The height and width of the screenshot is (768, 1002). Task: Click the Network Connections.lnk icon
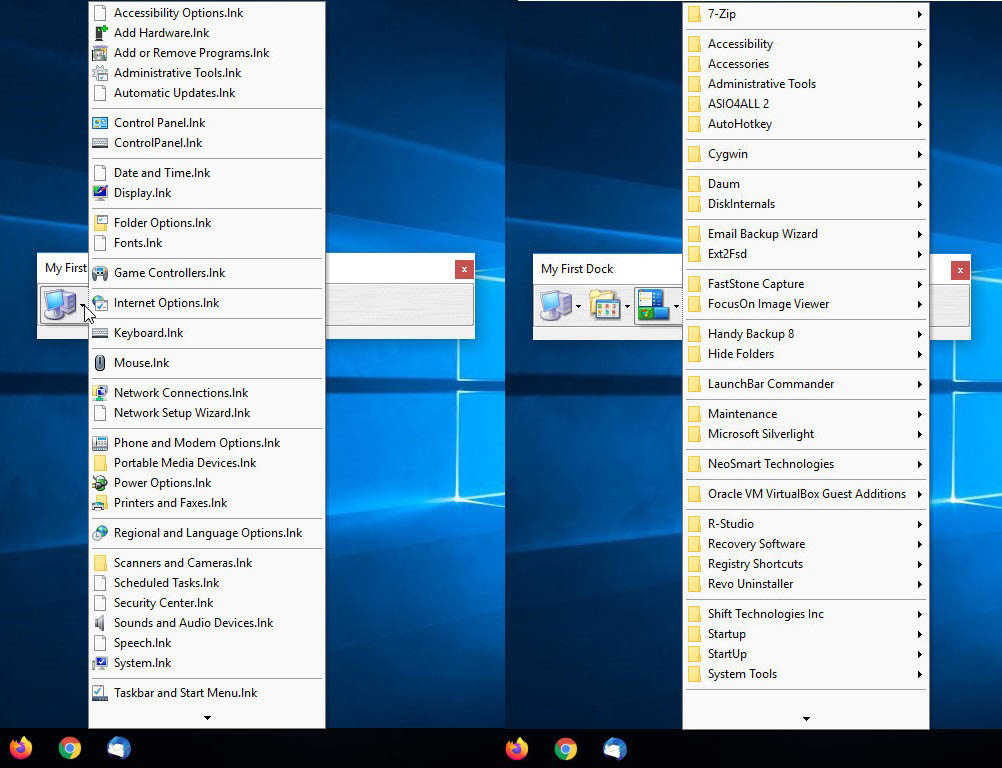point(100,392)
